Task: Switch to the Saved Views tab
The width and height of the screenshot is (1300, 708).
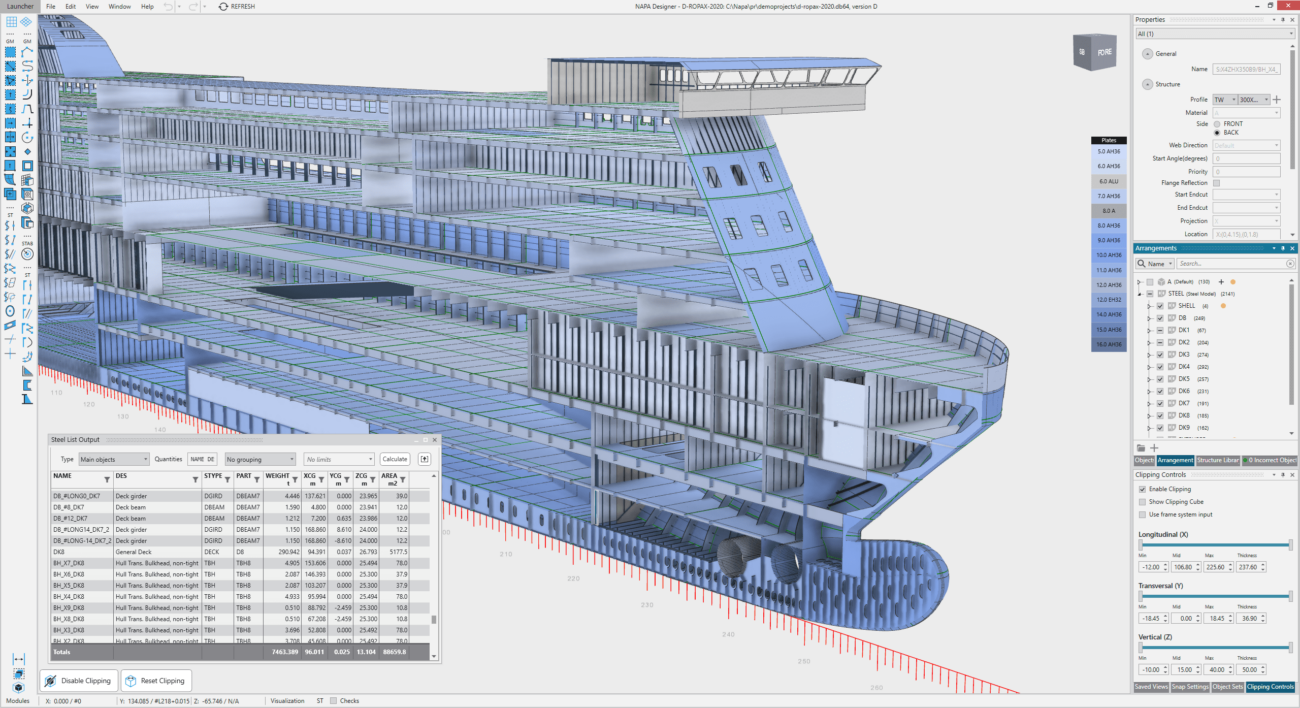Action: pyautogui.click(x=1151, y=687)
